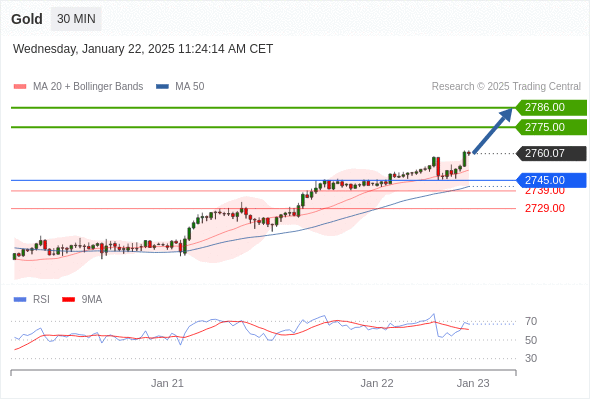Viewport: 590px width, 400px height.
Task: Click the 30 MIN timeframe badge
Action: tap(76, 19)
